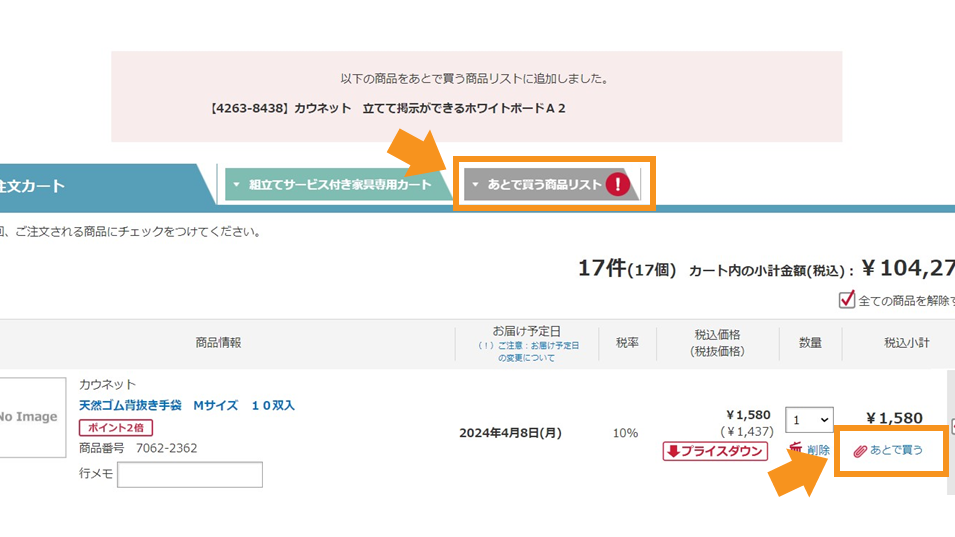Click the red exclamation badge on あとで買う商品リスト
The width and height of the screenshot is (955, 537).
click(618, 185)
